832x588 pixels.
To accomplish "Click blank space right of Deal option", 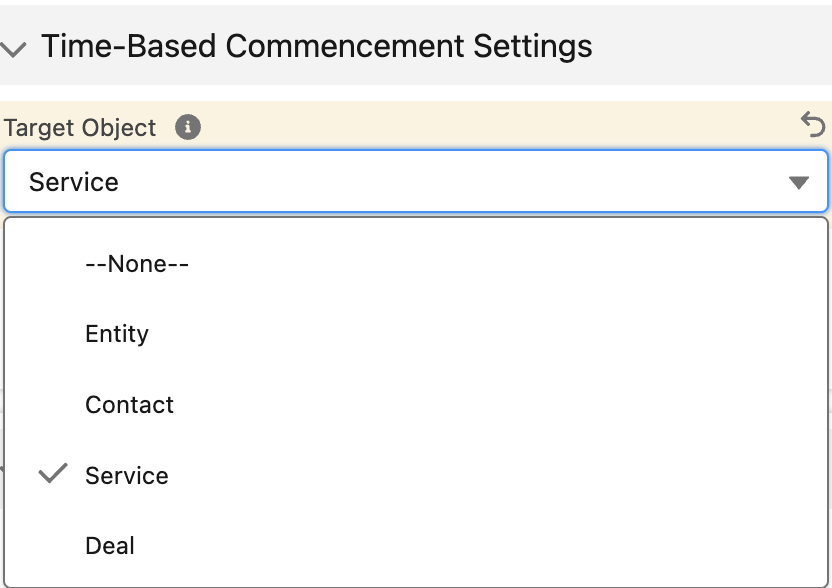I will [x=478, y=546].
